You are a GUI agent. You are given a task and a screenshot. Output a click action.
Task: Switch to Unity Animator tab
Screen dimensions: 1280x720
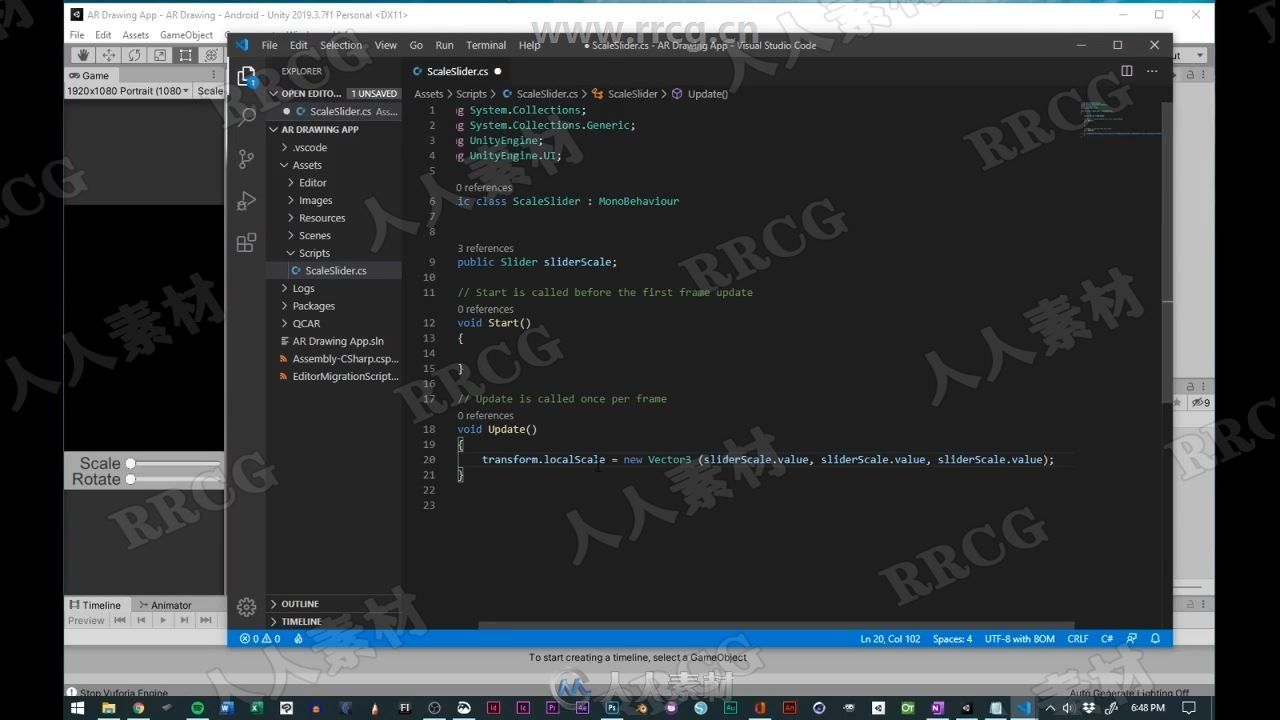pyautogui.click(x=165, y=605)
